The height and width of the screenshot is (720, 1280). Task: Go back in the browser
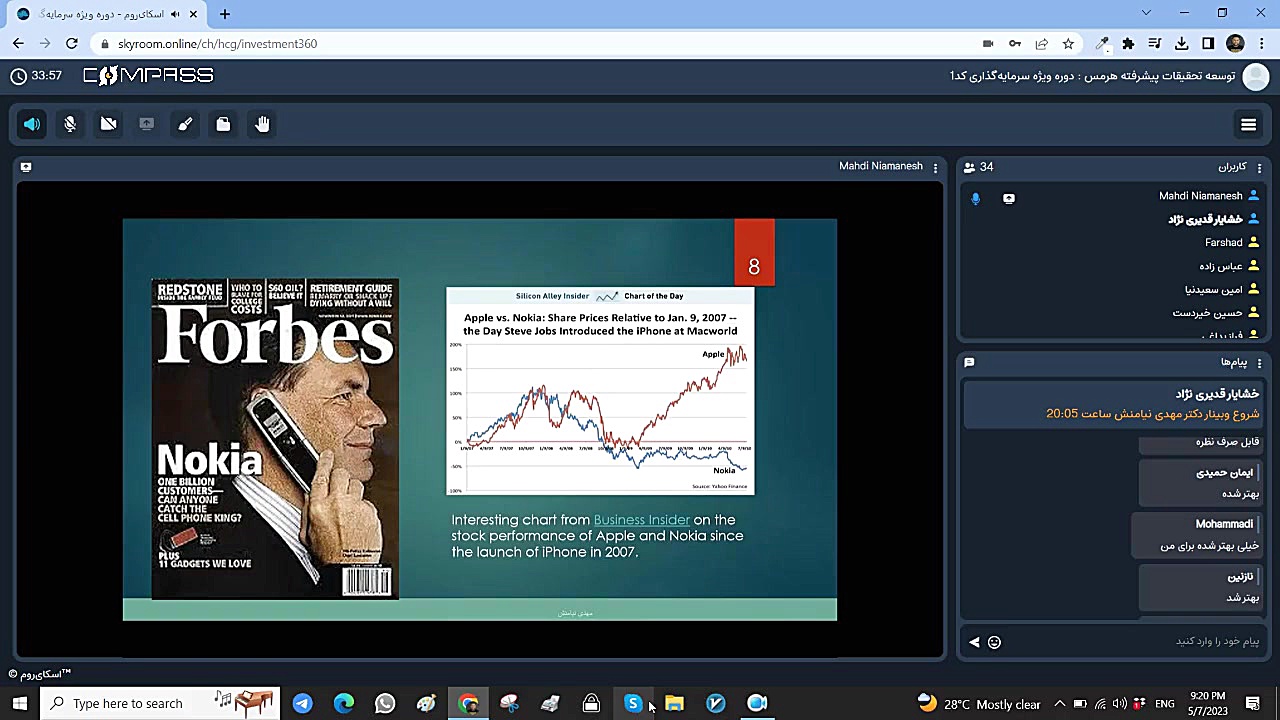pyautogui.click(x=18, y=44)
